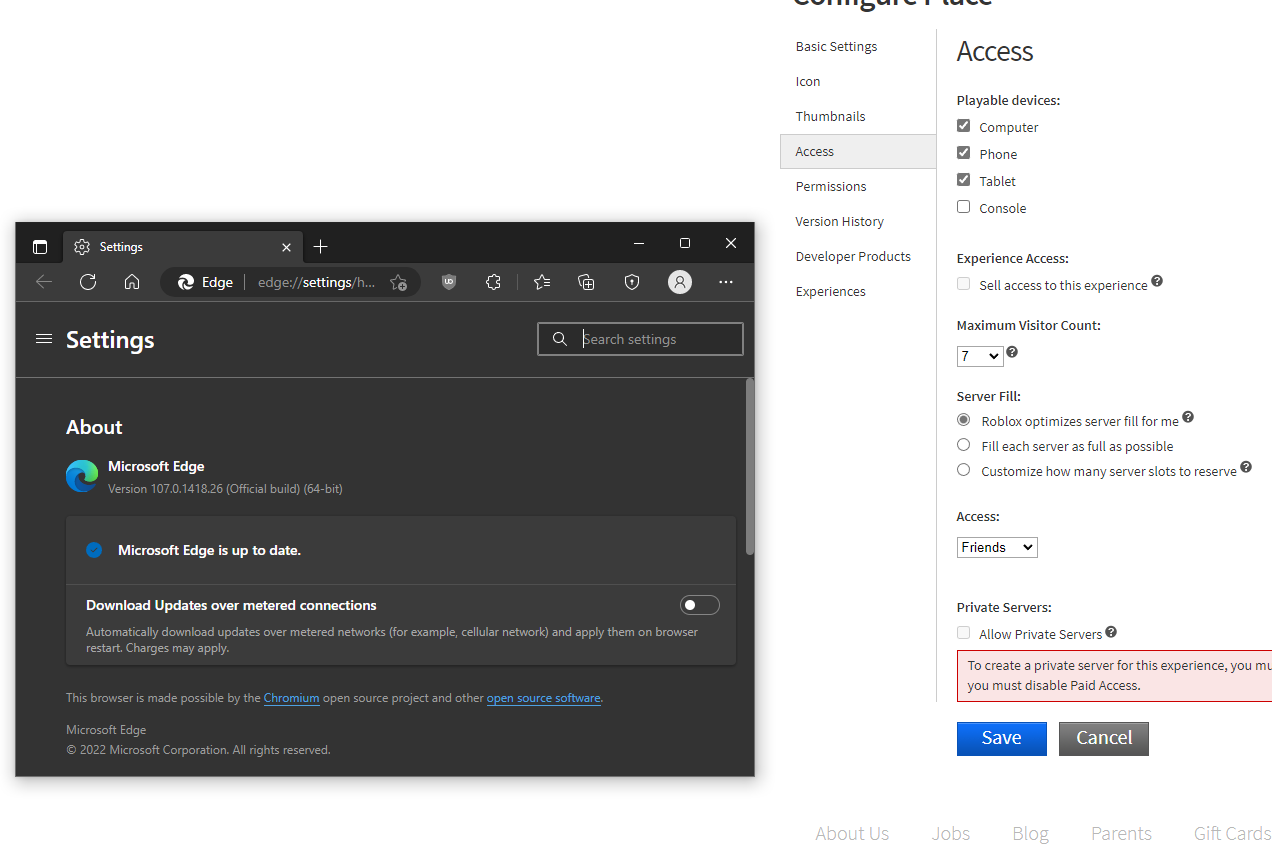1272x847 pixels.
Task: Open Collections icon in Edge toolbar
Action: pyautogui.click(x=587, y=282)
